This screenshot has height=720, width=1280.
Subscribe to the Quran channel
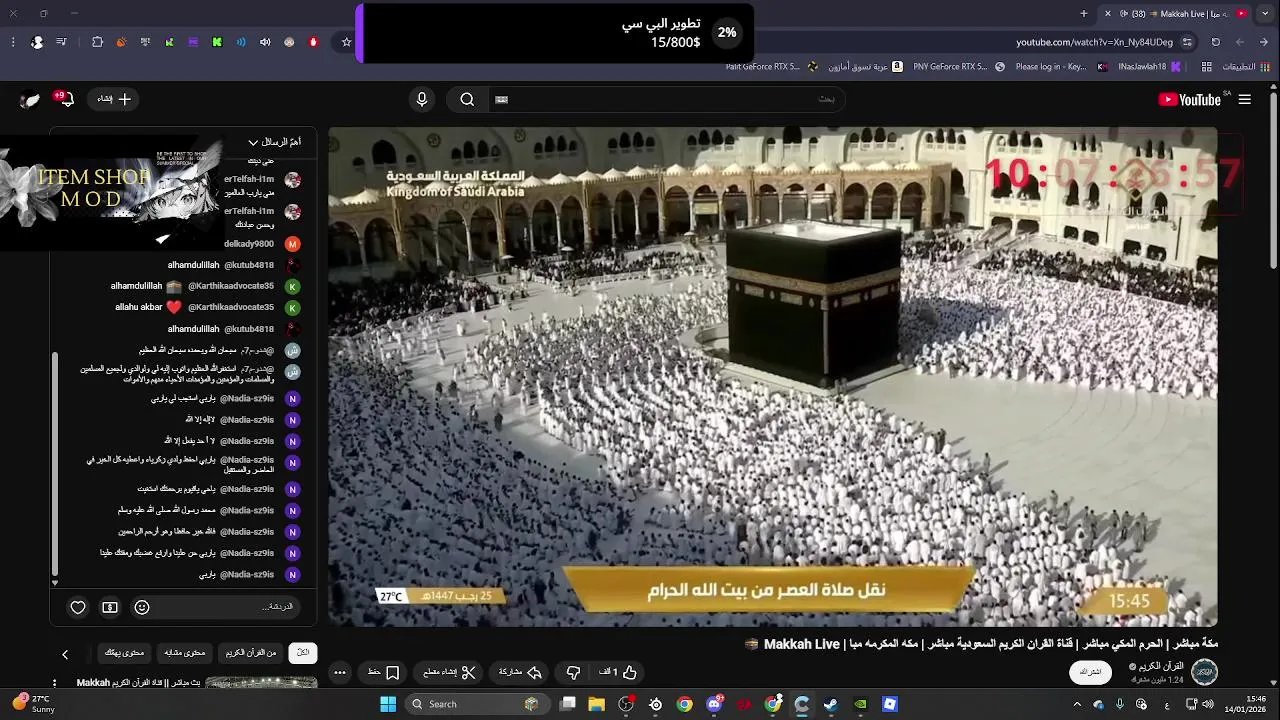point(1091,672)
